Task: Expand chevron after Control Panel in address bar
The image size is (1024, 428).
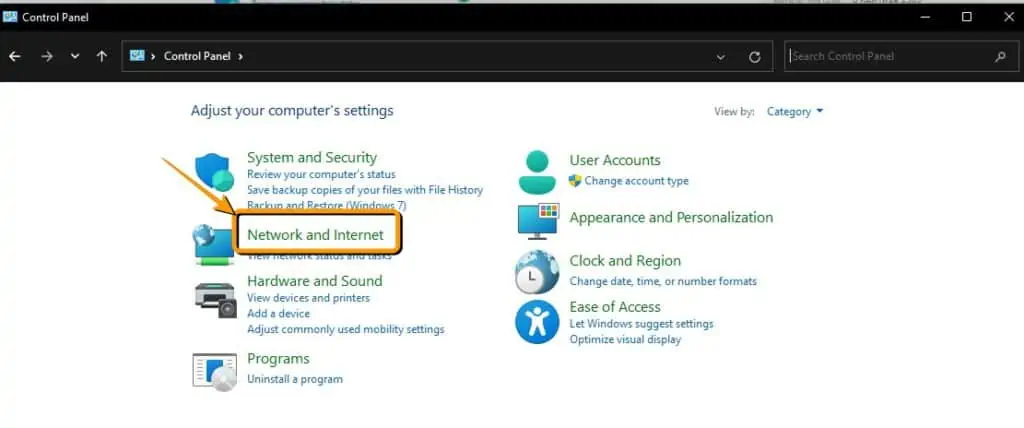Action: (x=240, y=56)
